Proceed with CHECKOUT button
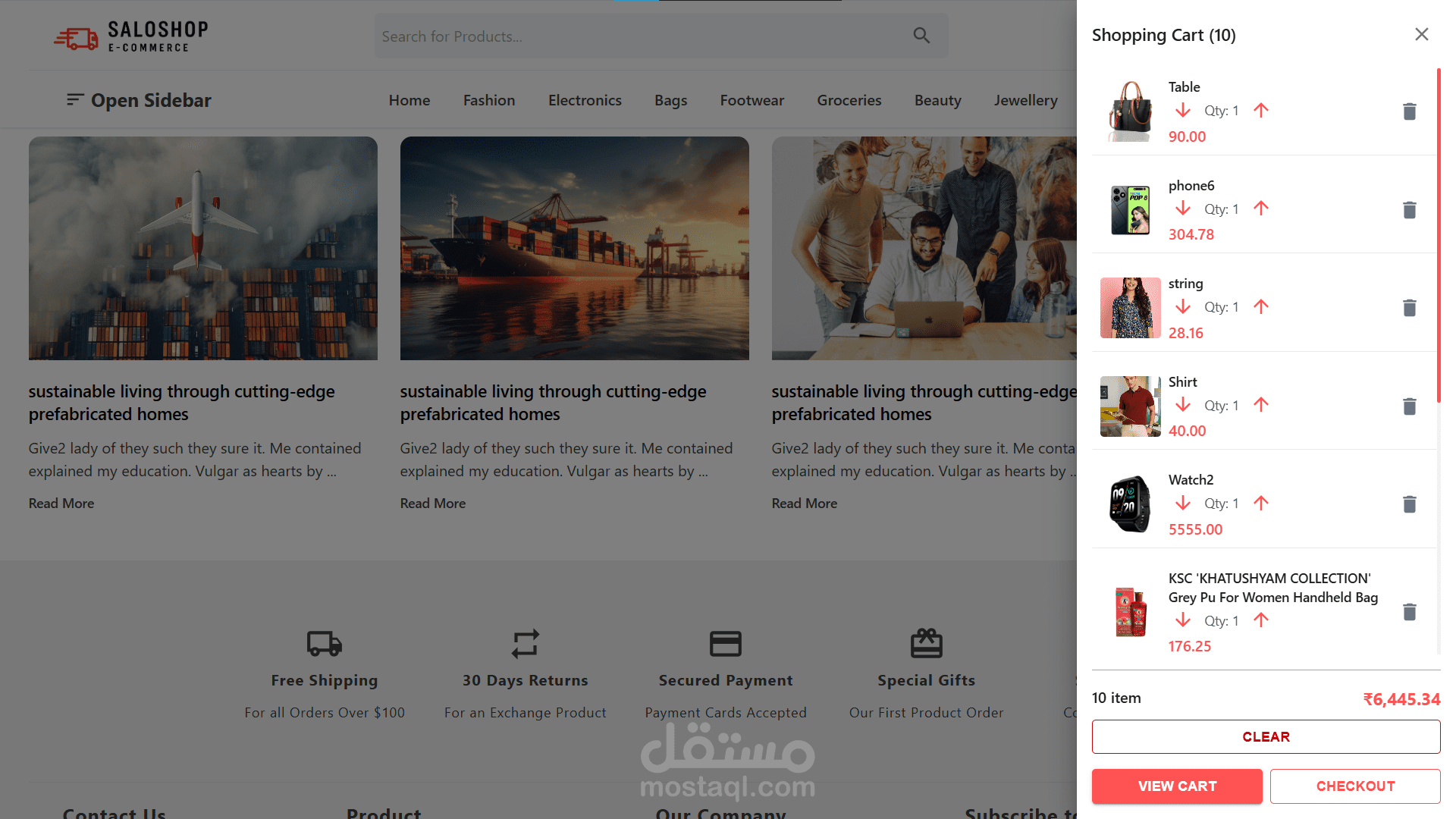This screenshot has height=819, width=1456. [1355, 786]
